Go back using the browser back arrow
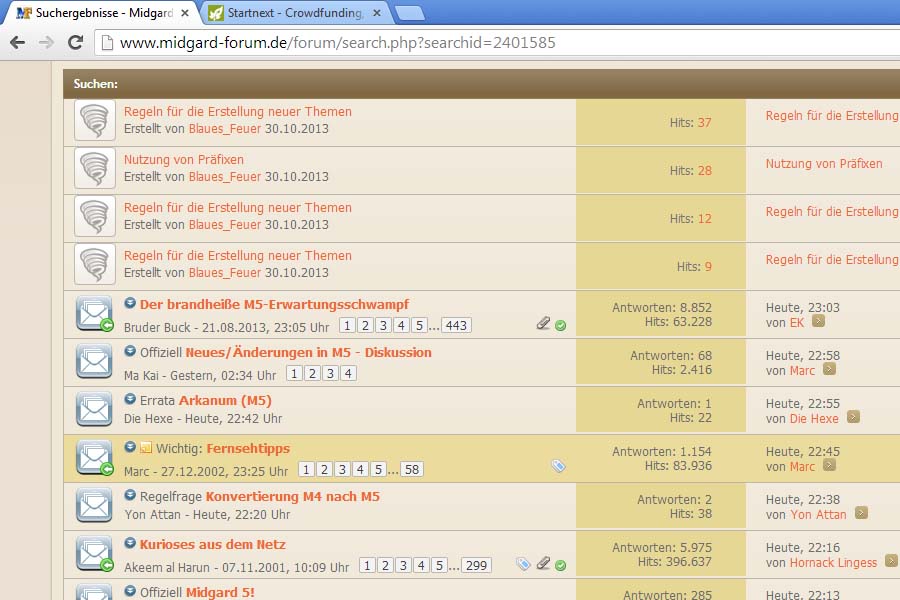Screen dimensions: 900x600 [17, 43]
